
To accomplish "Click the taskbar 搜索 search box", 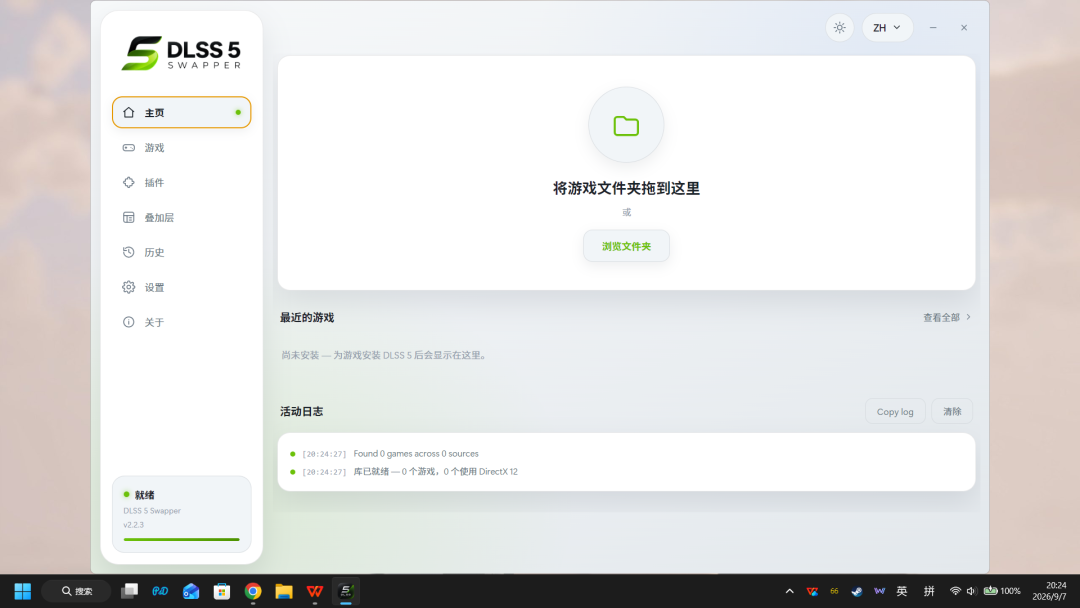I will point(76,591).
